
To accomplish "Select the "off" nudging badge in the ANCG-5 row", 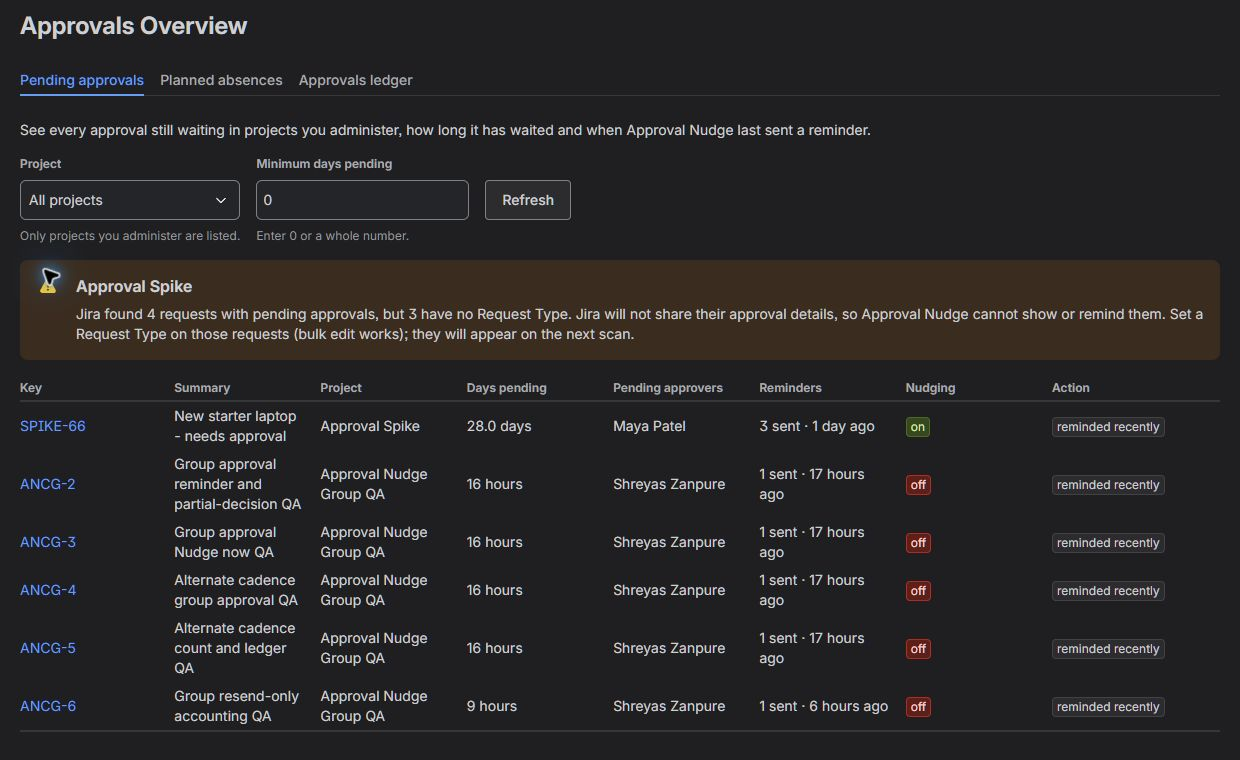I will [918, 649].
